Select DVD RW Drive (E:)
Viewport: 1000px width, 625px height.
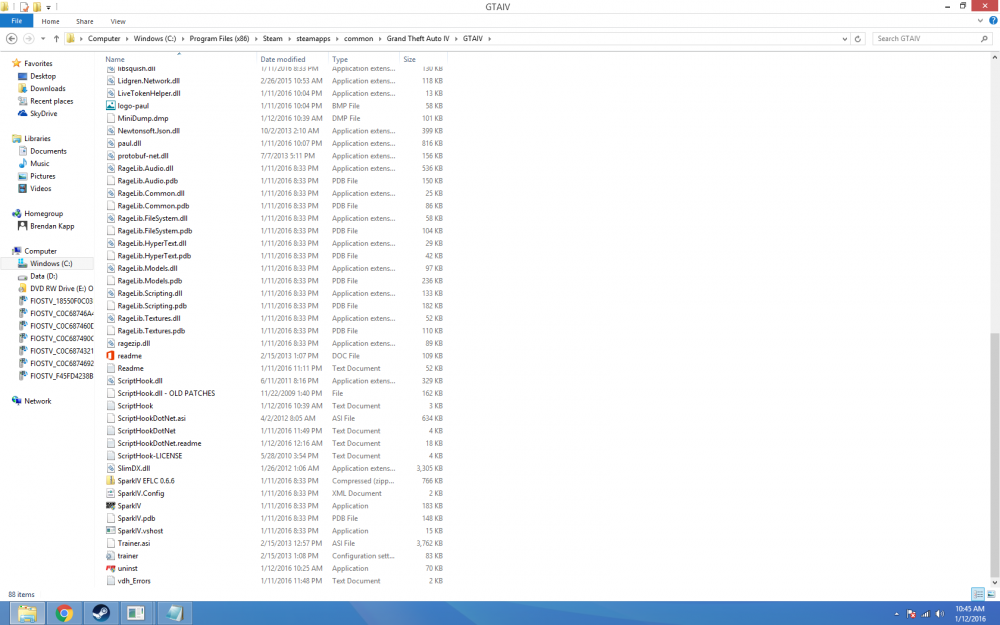coord(61,289)
